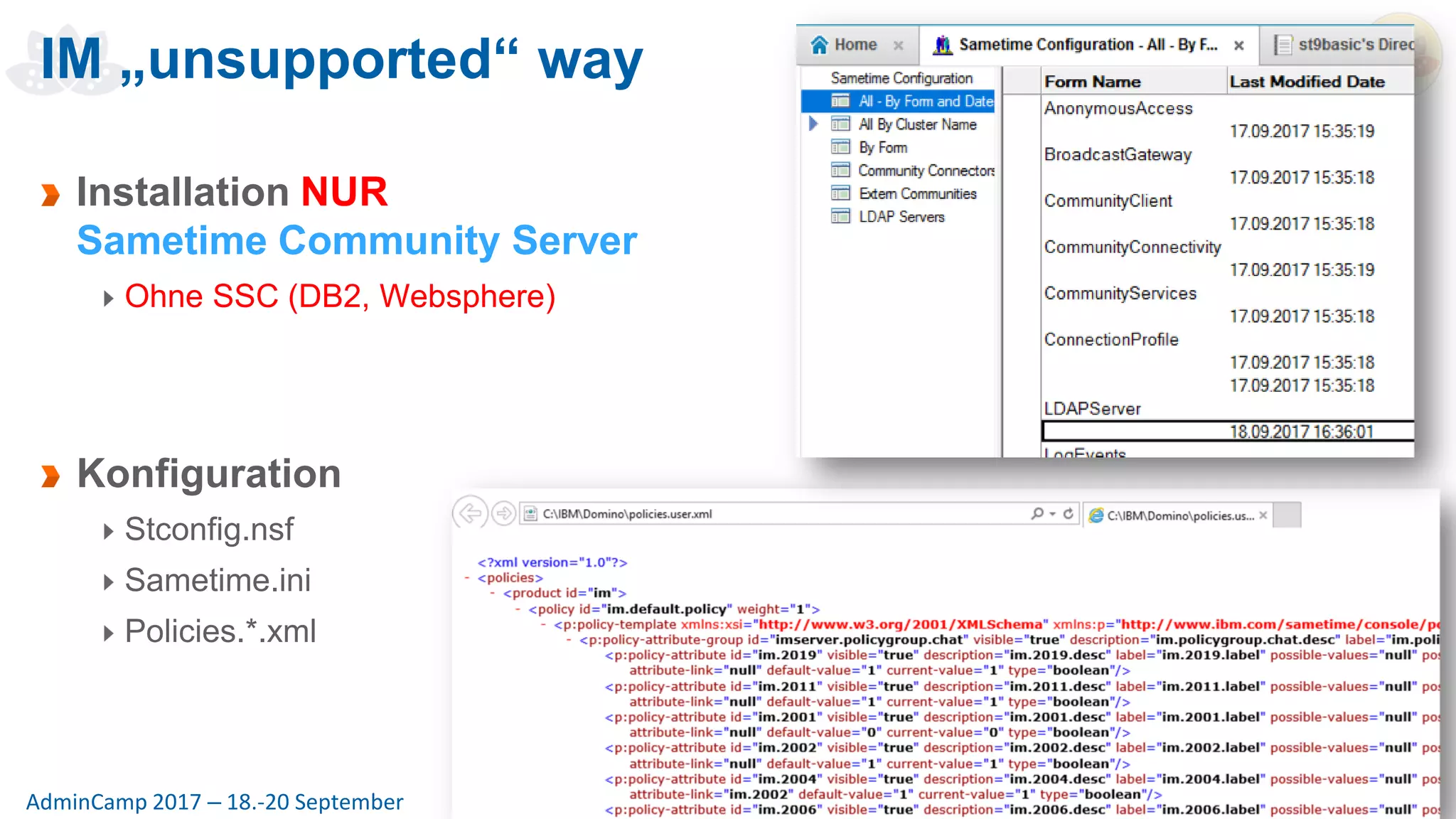
Task: Click the view icon beside Extern Communities
Action: [x=840, y=193]
